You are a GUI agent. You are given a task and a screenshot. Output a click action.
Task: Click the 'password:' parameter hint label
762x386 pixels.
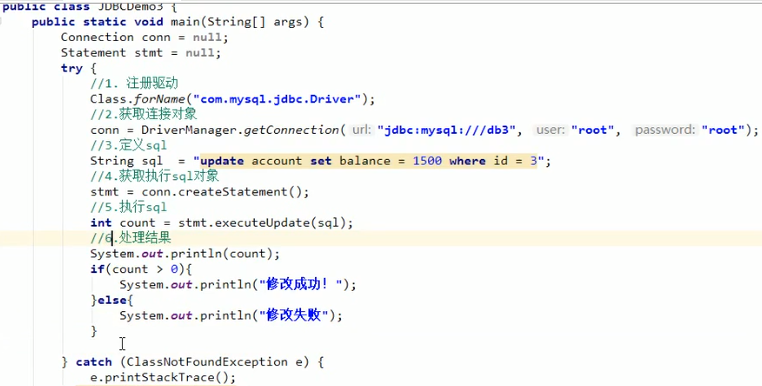tap(666, 130)
